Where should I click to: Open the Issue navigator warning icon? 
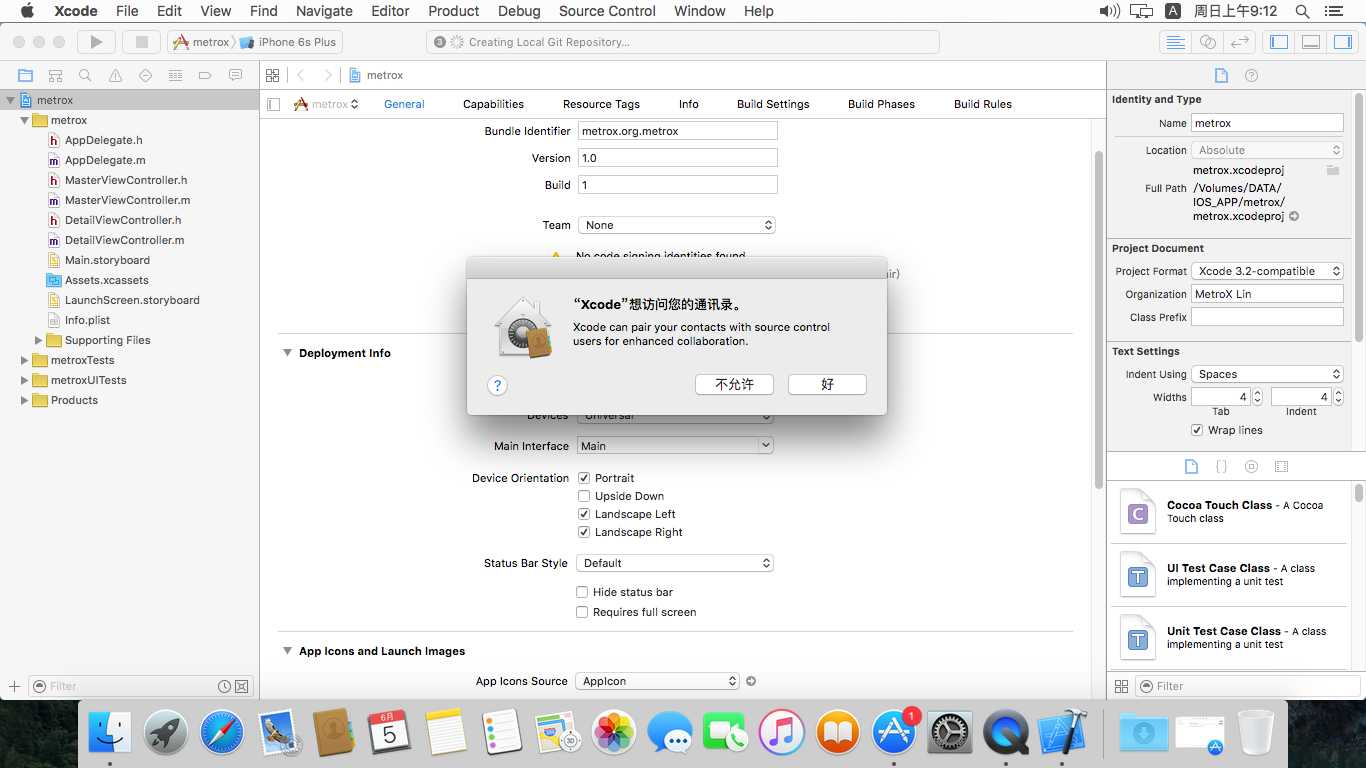pyautogui.click(x=115, y=75)
